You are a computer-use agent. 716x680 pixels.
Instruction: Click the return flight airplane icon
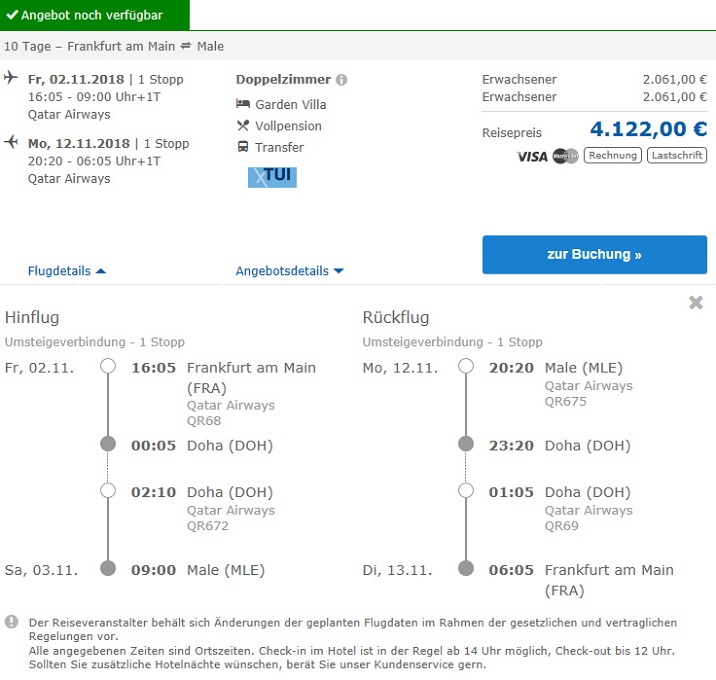pyautogui.click(x=11, y=143)
